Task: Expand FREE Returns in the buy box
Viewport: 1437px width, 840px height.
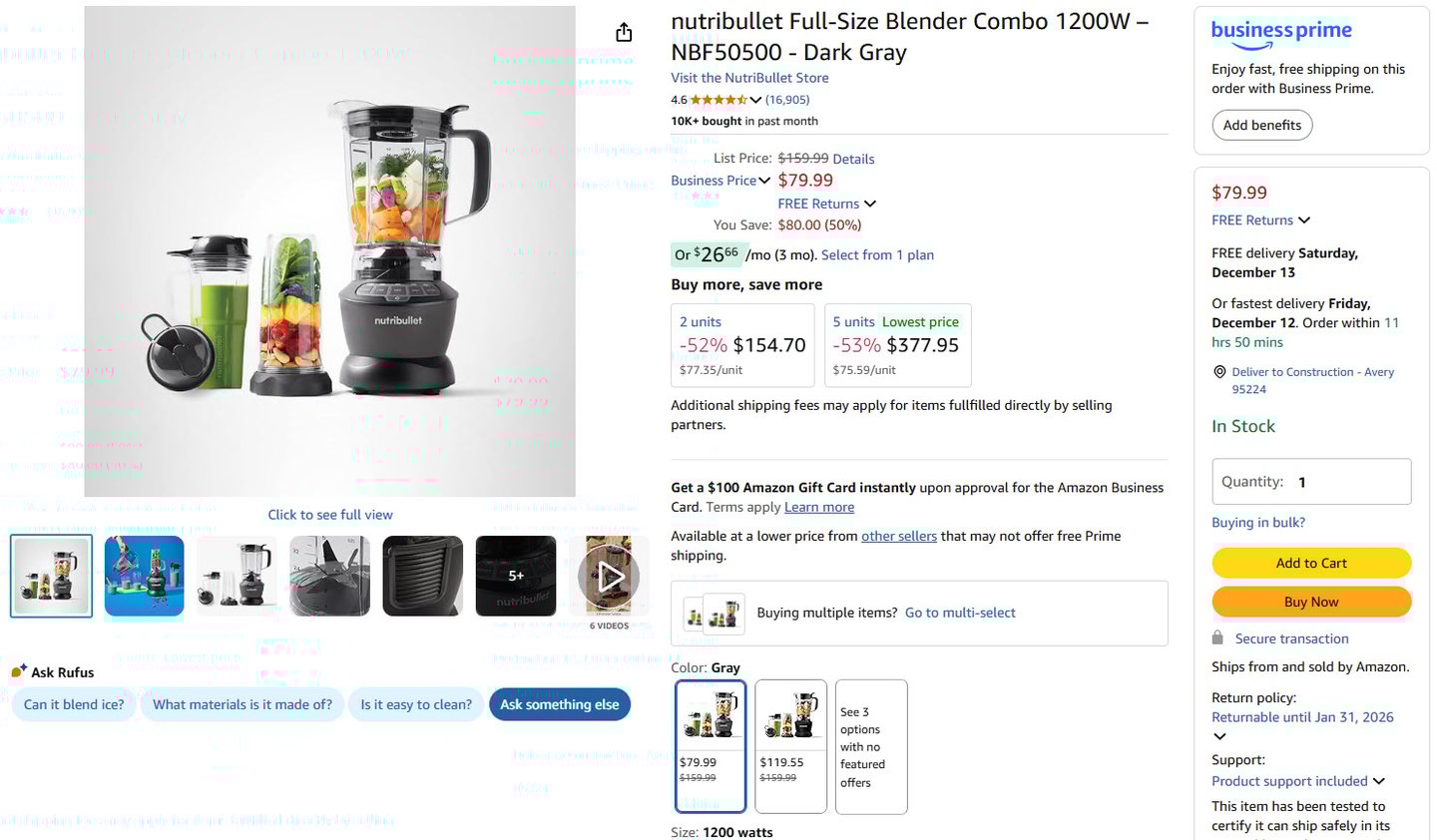Action: click(x=1303, y=220)
